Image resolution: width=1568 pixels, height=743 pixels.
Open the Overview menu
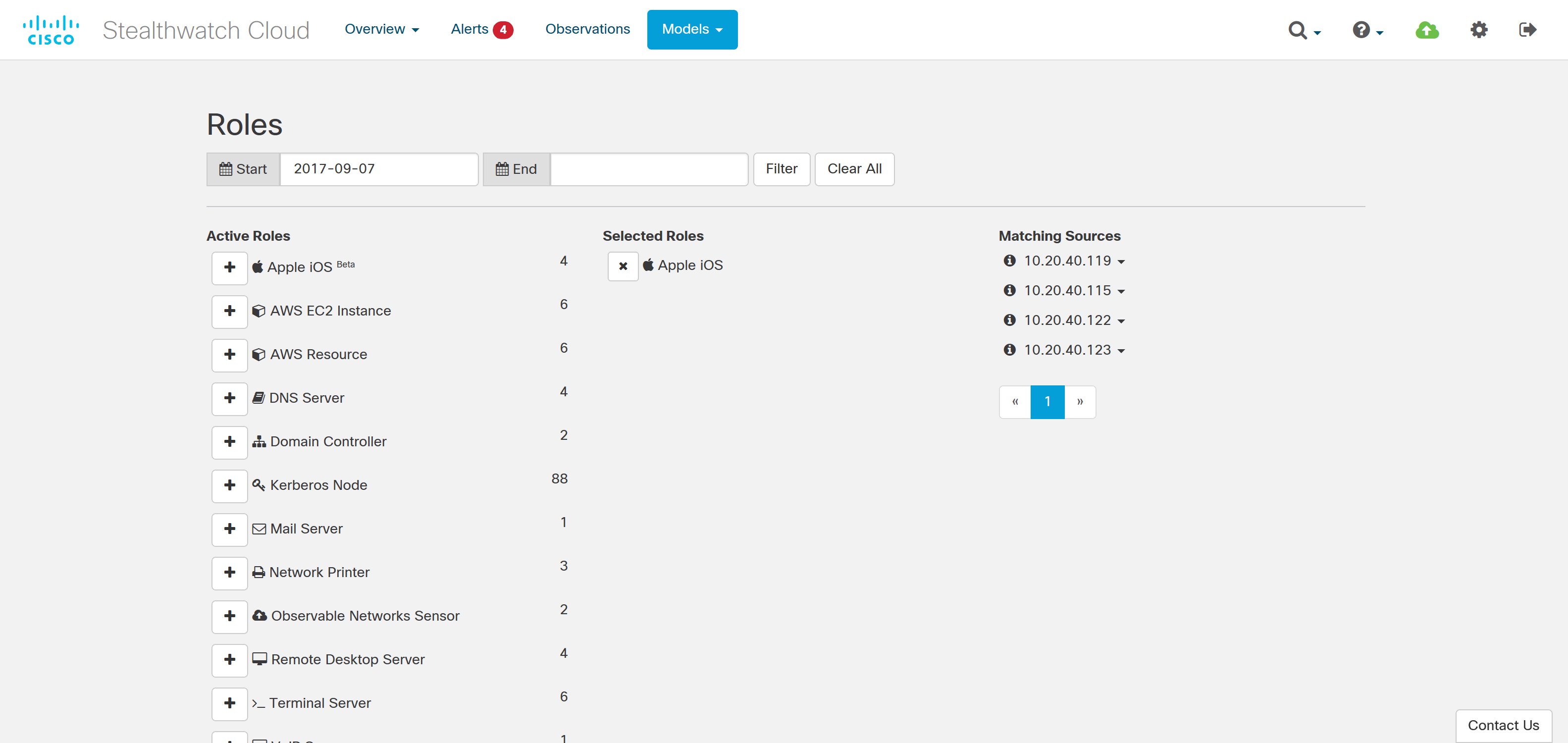[x=382, y=29]
